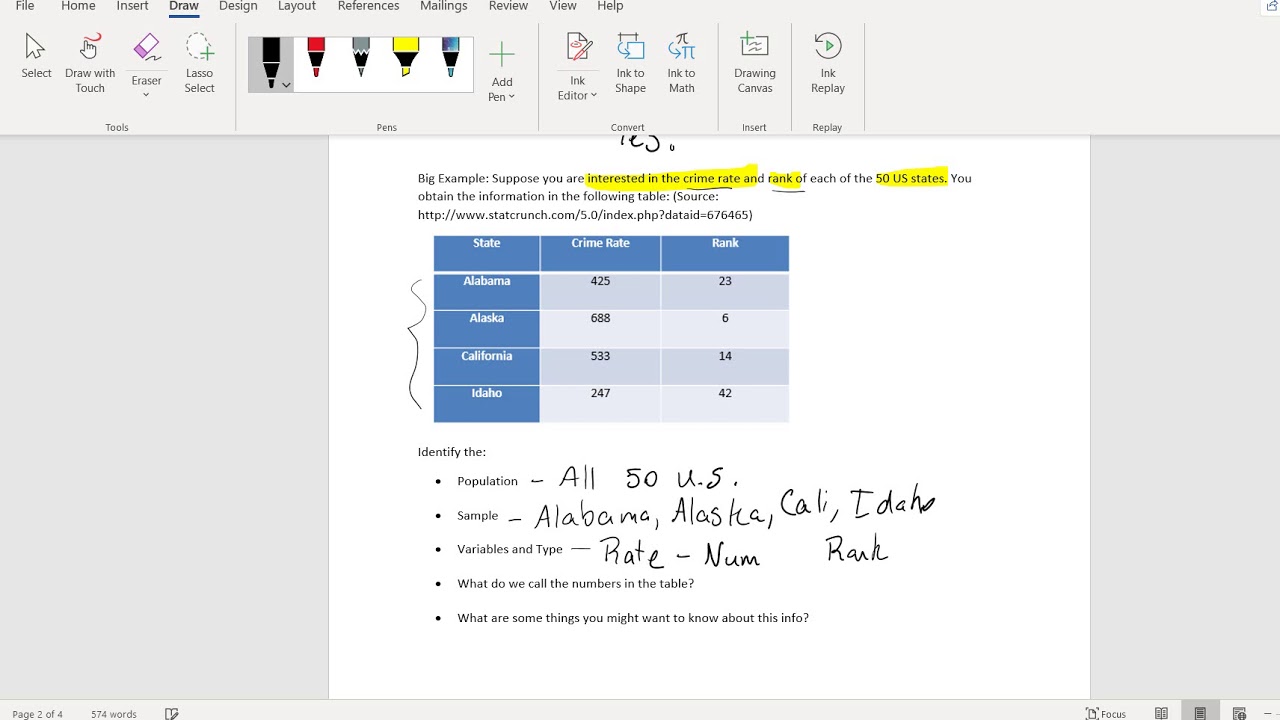Open the Design tab
The image size is (1280, 720).
(238, 6)
